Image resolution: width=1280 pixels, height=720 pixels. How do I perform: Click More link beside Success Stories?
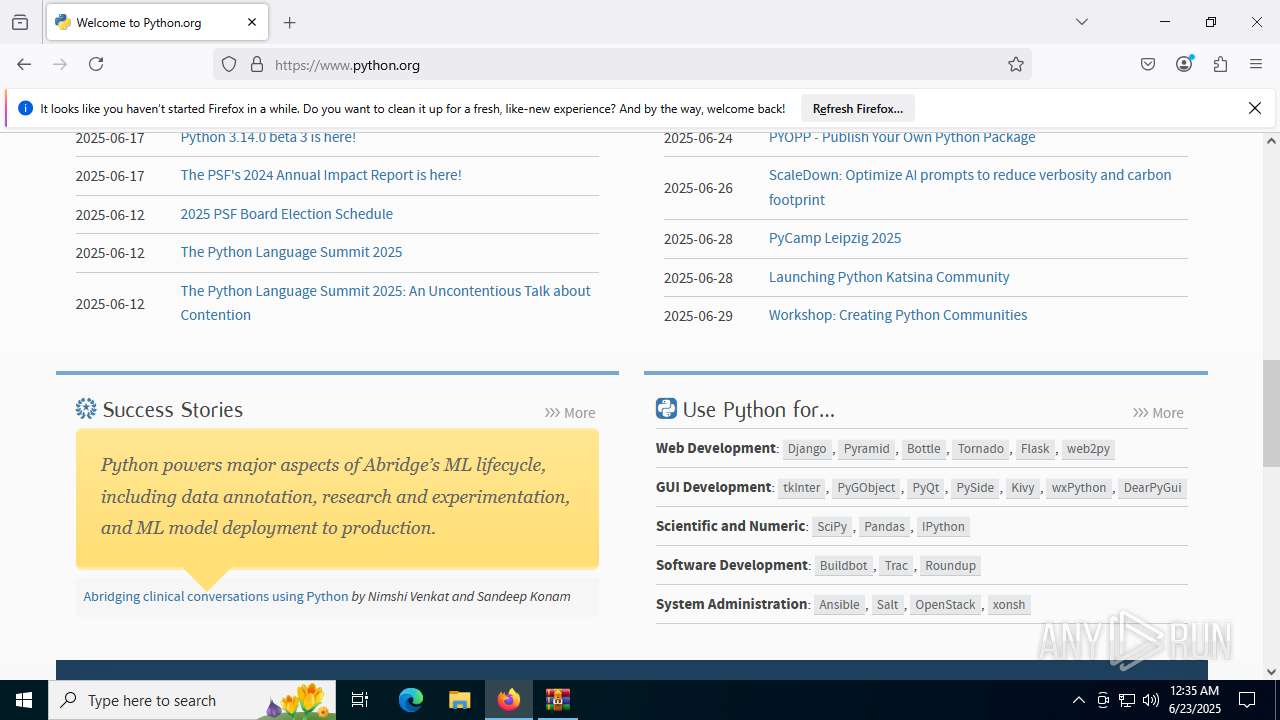tap(570, 413)
